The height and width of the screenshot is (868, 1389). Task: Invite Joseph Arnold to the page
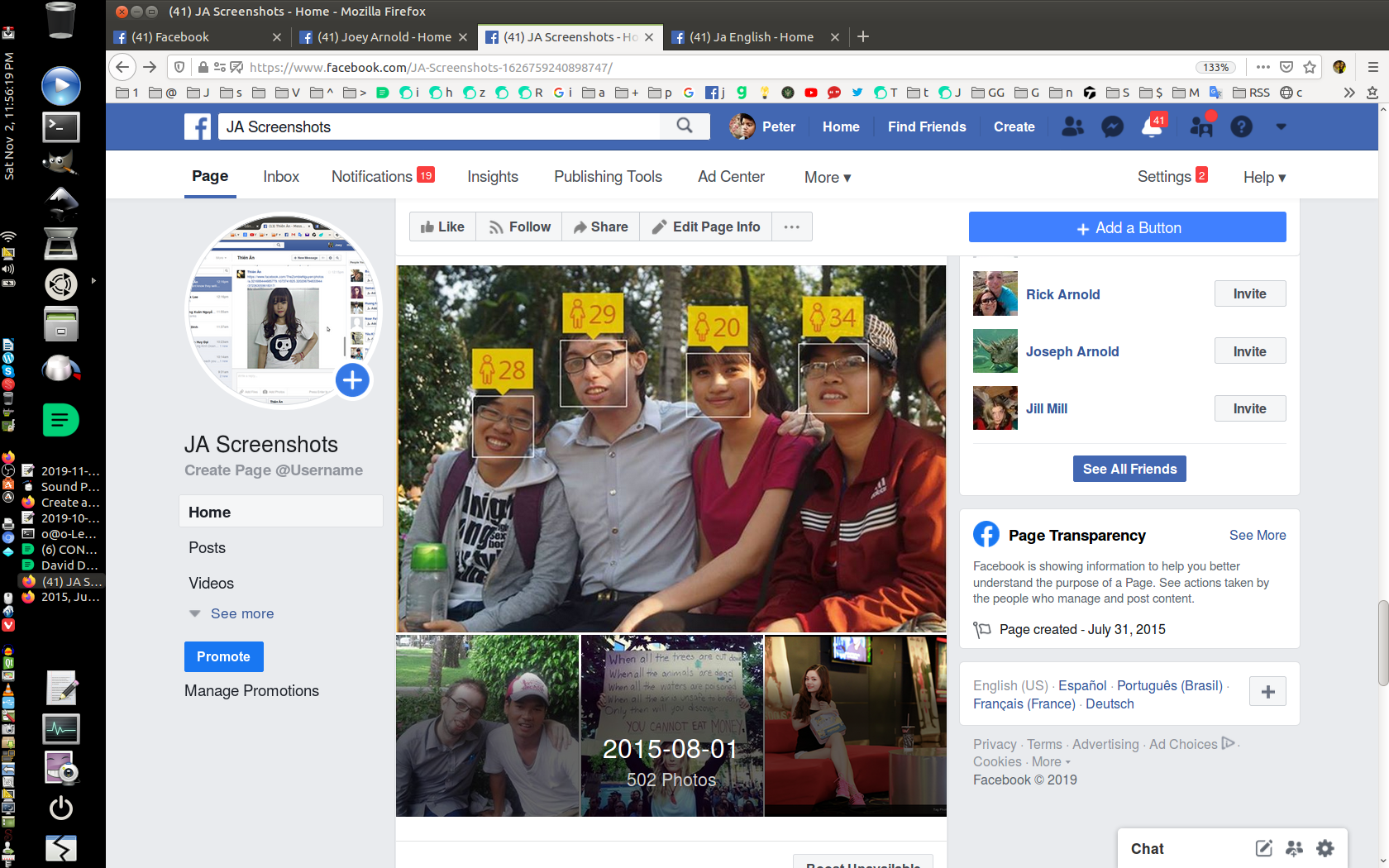click(x=1249, y=351)
